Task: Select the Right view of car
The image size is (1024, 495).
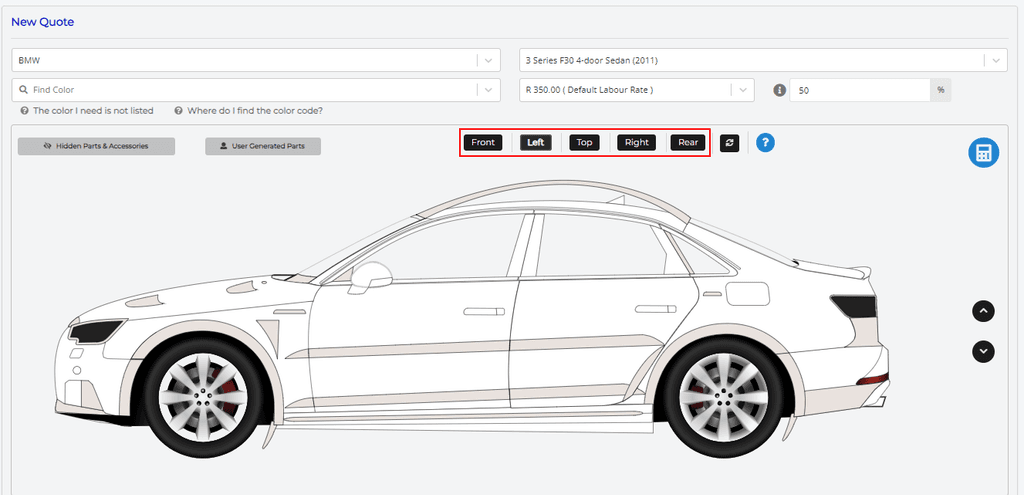Action: tap(636, 142)
